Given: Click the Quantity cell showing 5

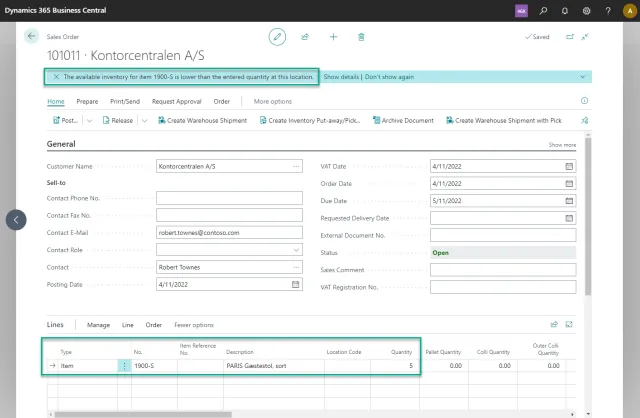Looking at the screenshot, I should (395, 366).
